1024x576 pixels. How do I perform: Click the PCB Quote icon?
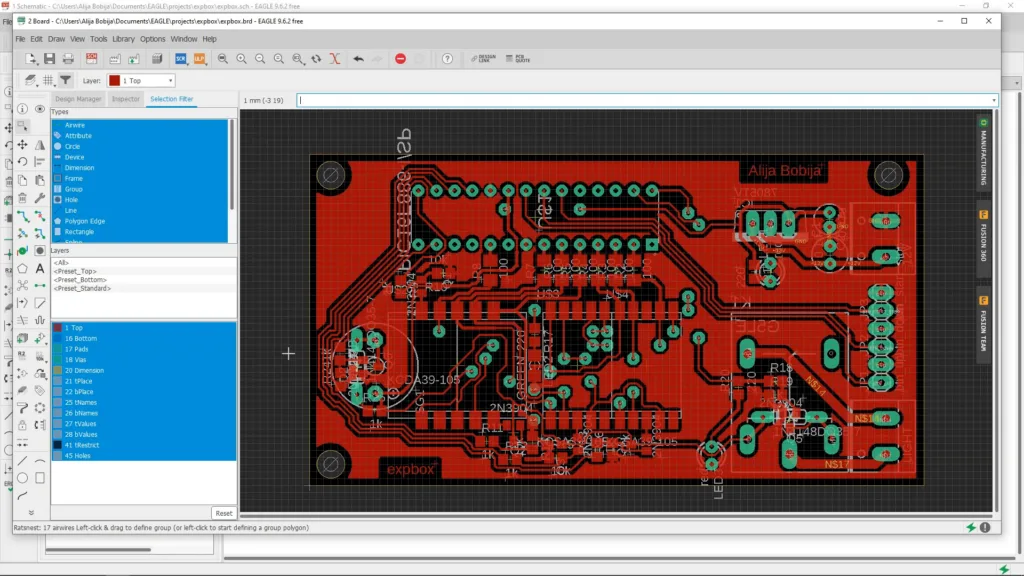point(519,59)
